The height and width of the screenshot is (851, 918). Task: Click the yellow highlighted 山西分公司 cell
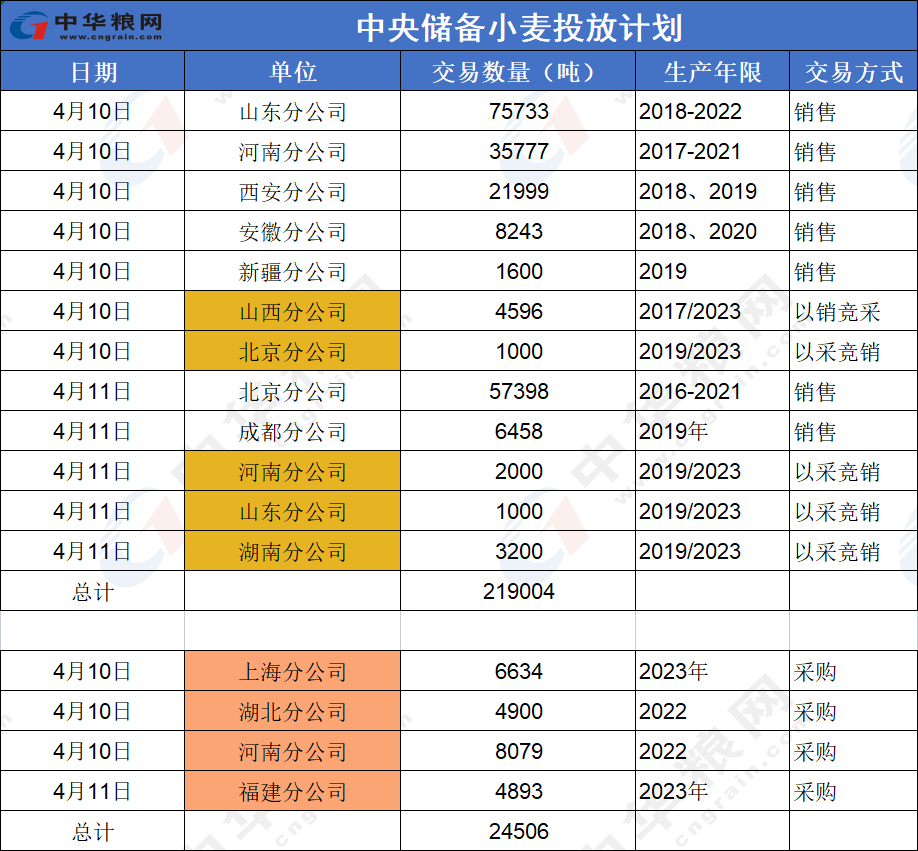coord(292,312)
